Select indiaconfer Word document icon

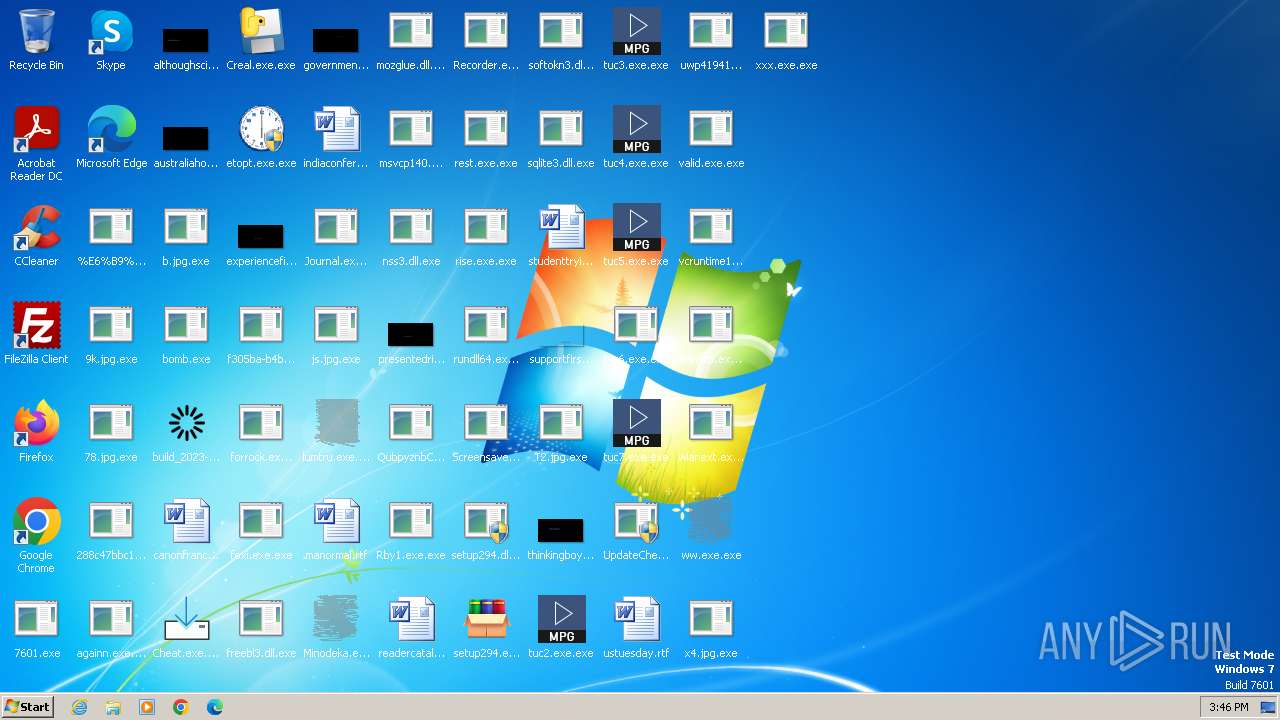(x=336, y=130)
